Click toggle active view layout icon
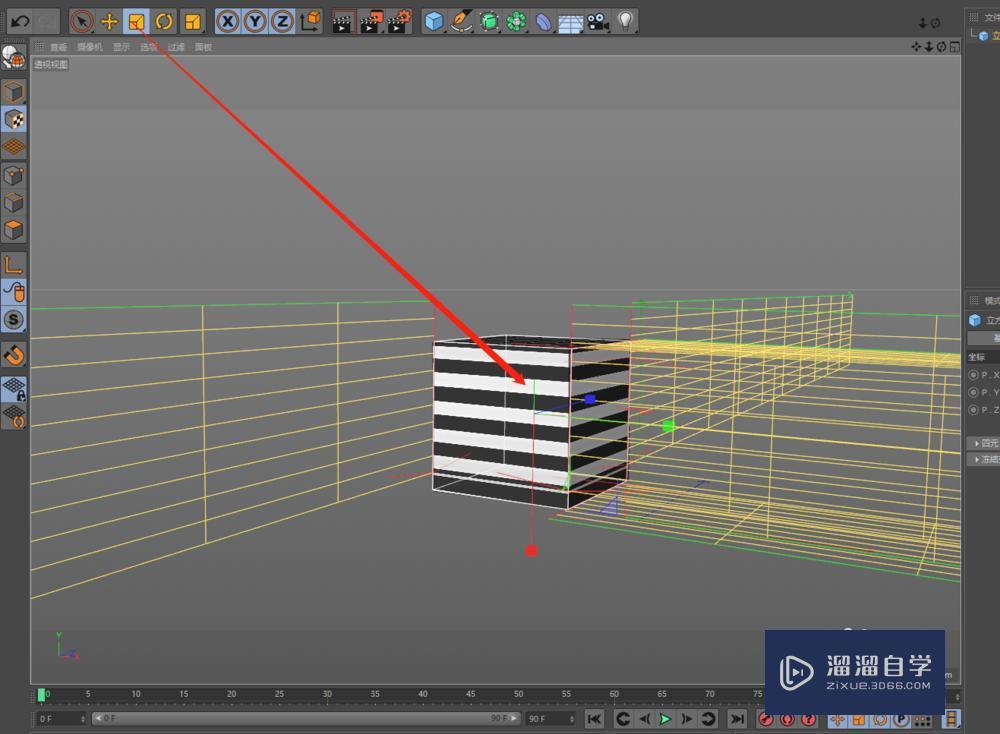Screen dimensions: 1000x734 [955, 47]
